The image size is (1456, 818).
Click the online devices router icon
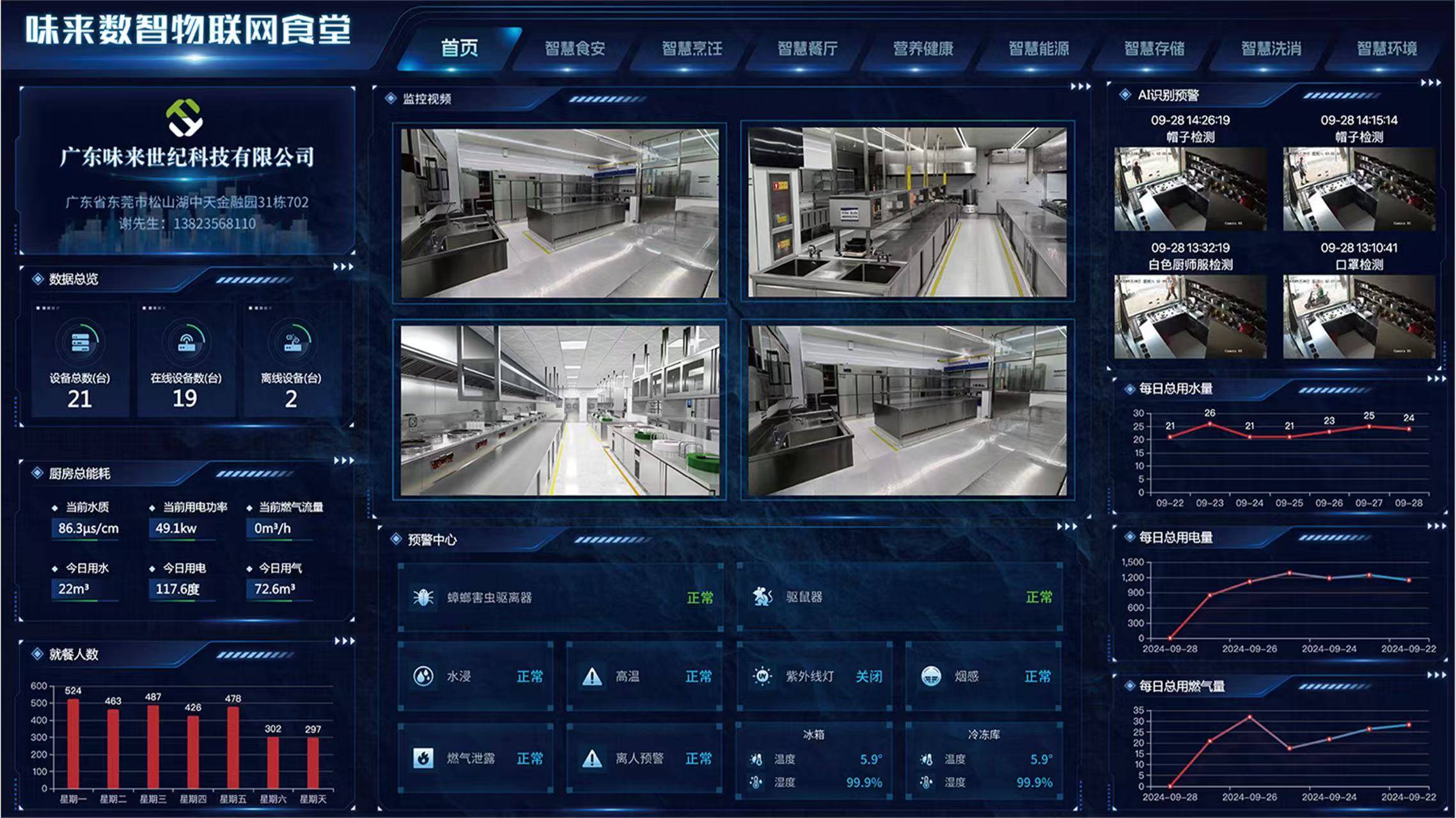click(x=185, y=343)
